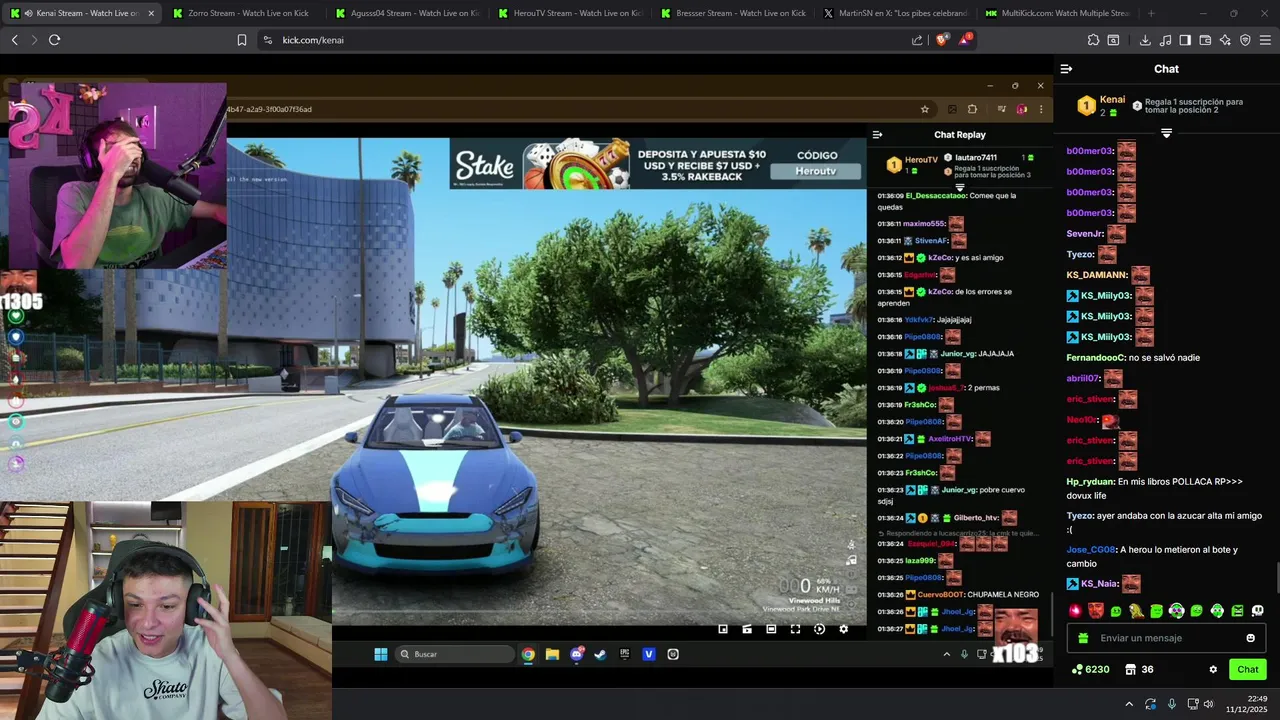Open the Brave Wallet icon
The width and height of the screenshot is (1280, 720).
[1205, 40]
